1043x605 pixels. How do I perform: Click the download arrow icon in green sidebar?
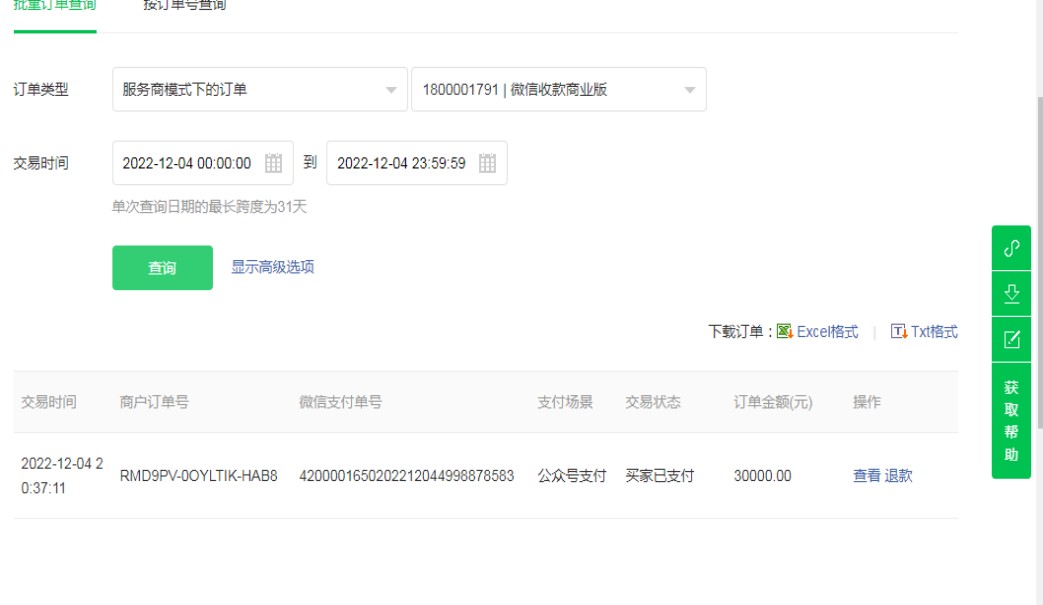[x=1011, y=294]
